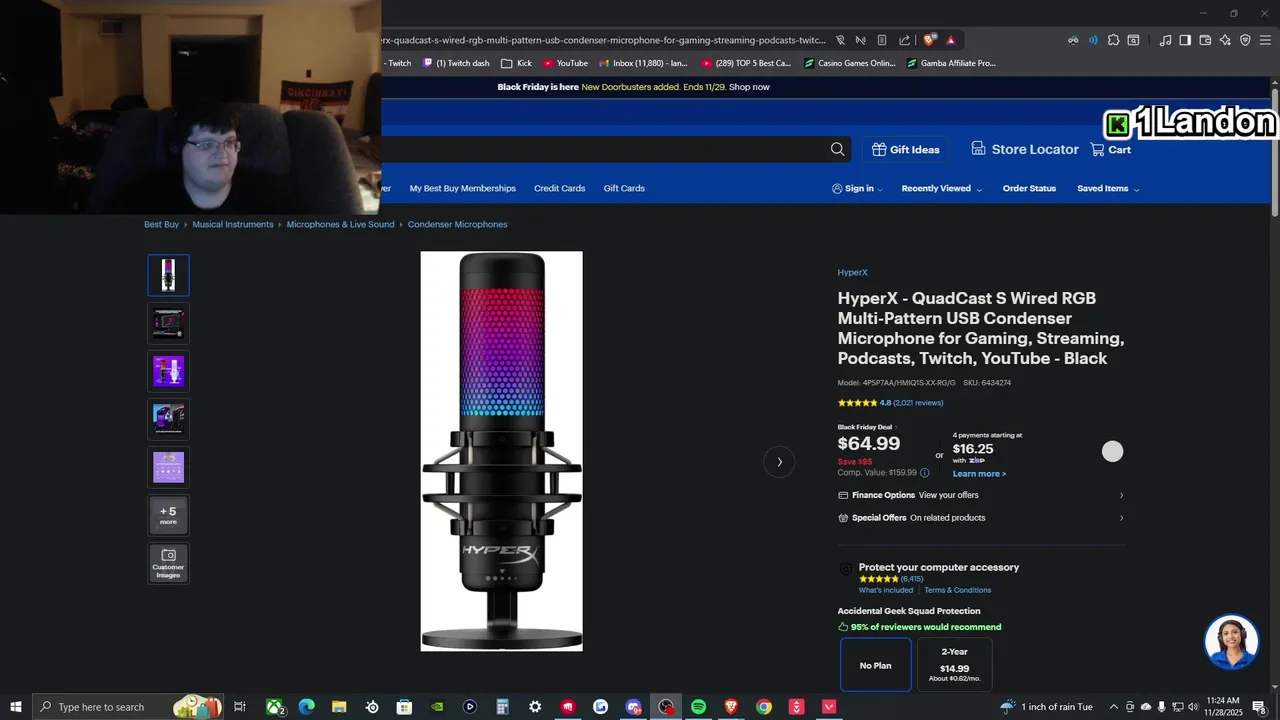Screen dimensions: 1280x720
Task: Click the share page icon in address bar
Action: click(x=904, y=40)
